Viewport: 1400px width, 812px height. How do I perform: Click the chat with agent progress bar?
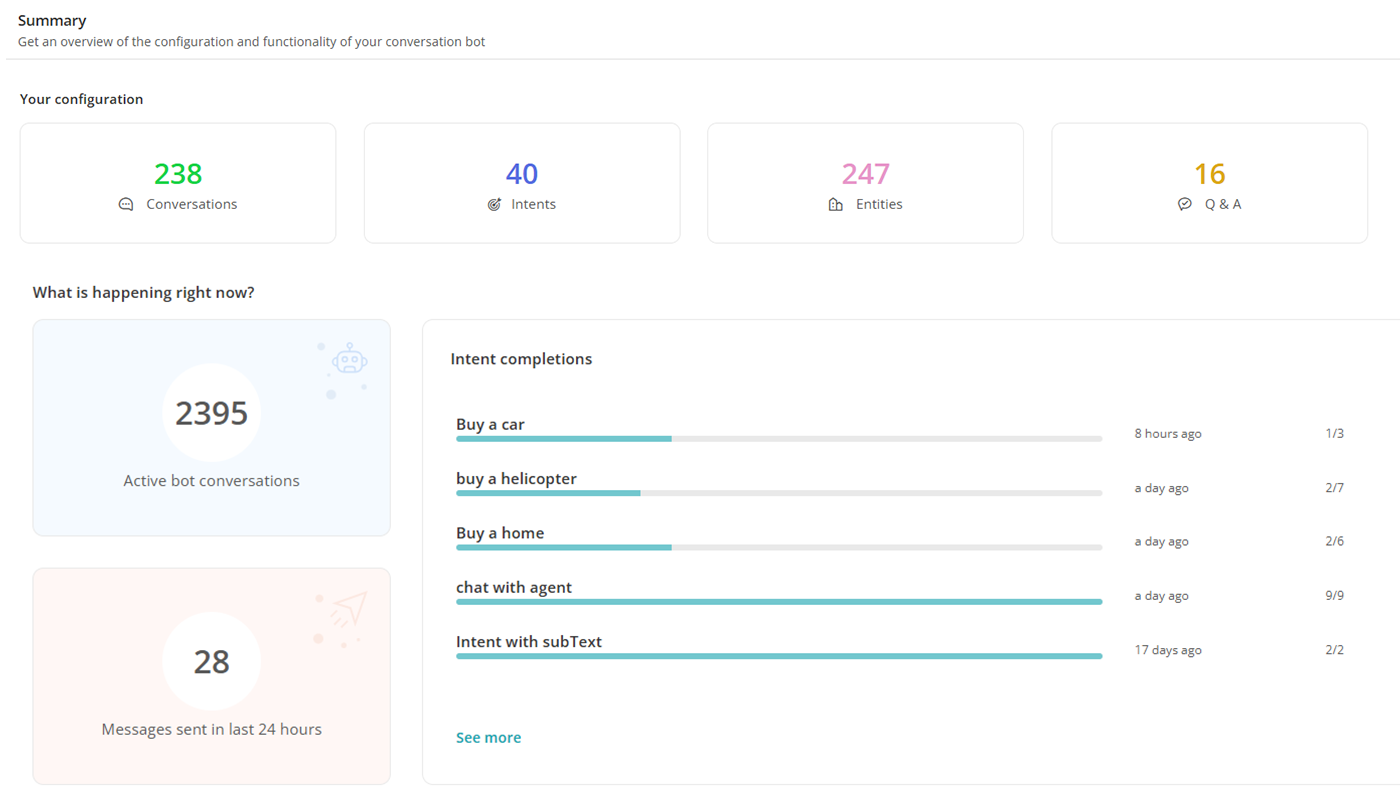click(778, 602)
